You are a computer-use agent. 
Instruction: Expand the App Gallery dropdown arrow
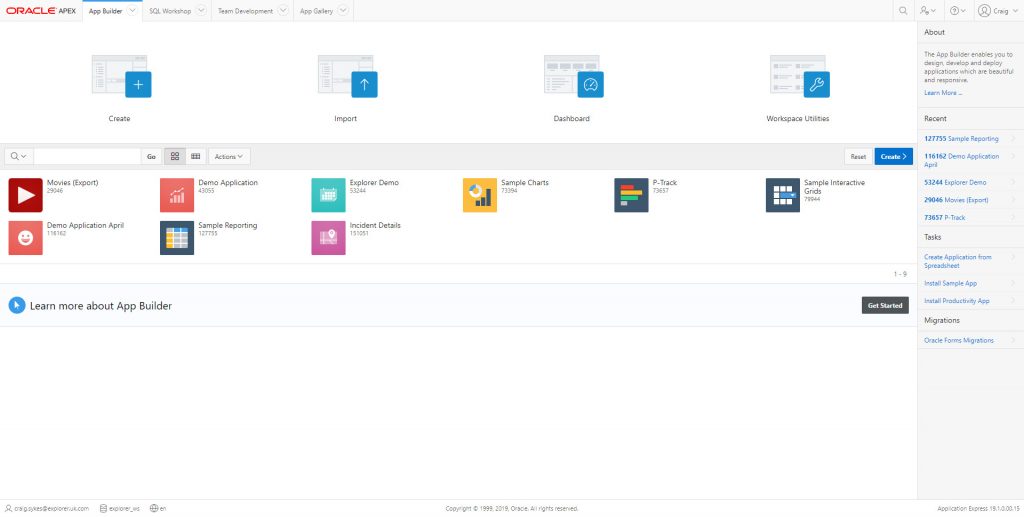343,11
